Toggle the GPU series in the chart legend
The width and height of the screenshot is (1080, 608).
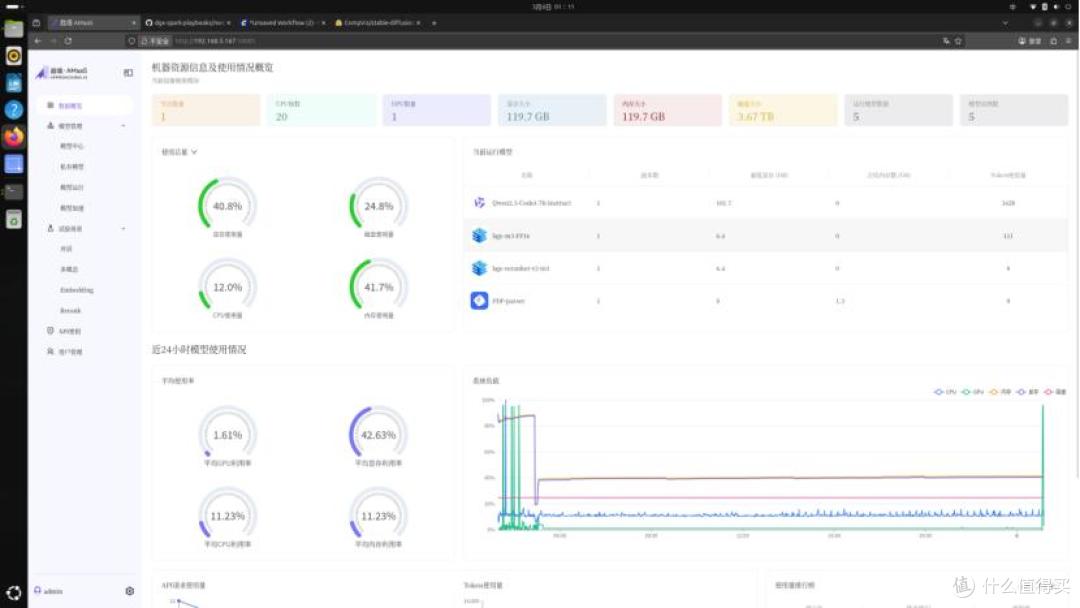(x=972, y=392)
